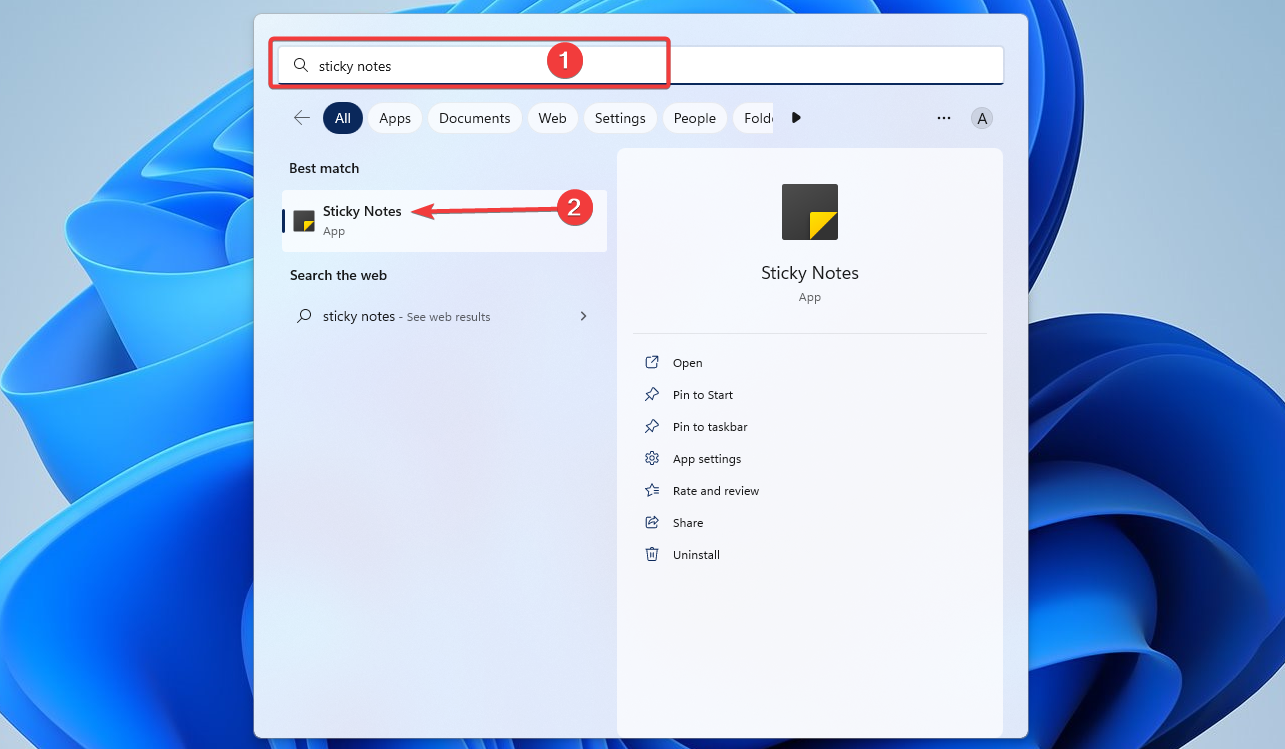Open the account avatar labeled A
Screen dimensions: 1285x749
(x=982, y=119)
